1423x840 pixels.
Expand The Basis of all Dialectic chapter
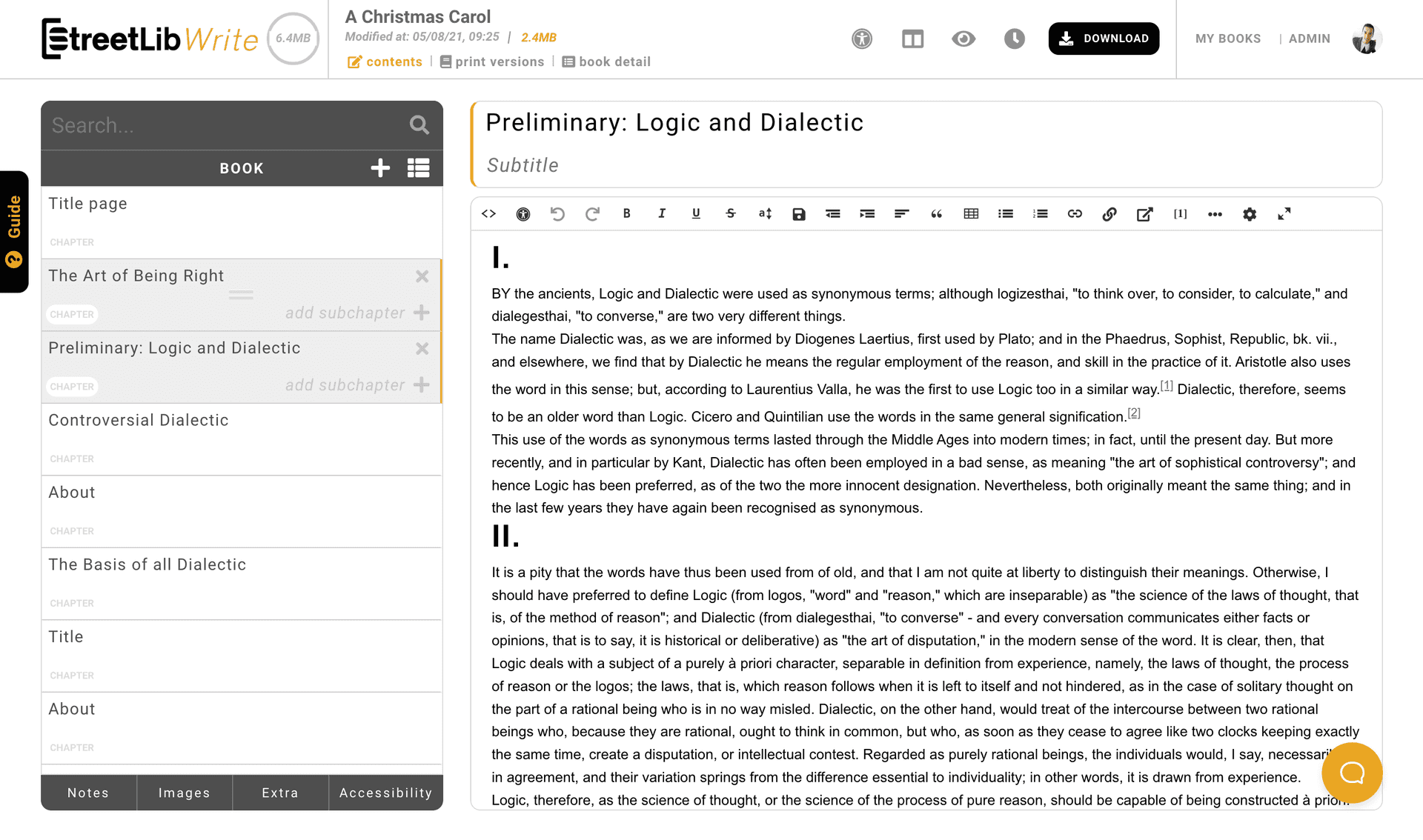[148, 564]
